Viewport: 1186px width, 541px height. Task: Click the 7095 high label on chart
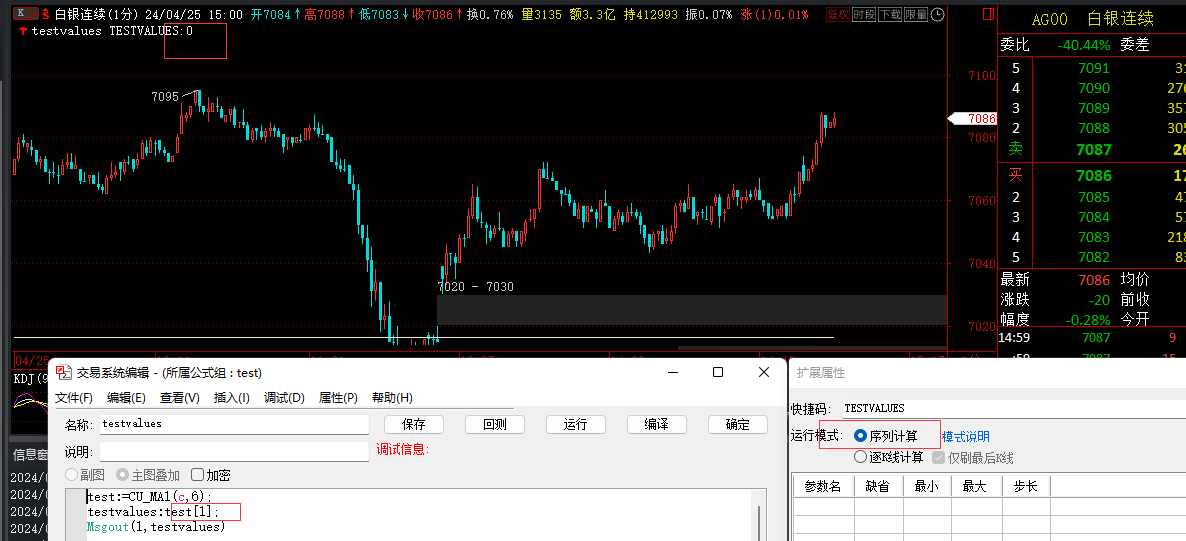pyautogui.click(x=165, y=96)
